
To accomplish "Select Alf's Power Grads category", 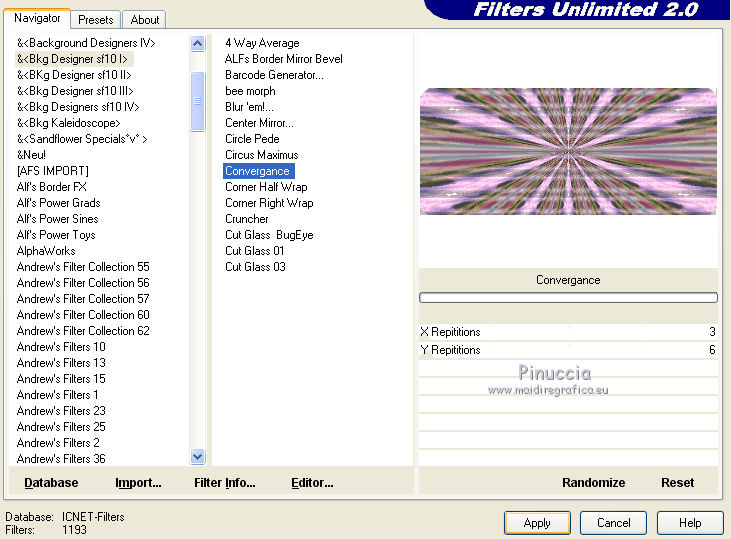I will pos(58,203).
